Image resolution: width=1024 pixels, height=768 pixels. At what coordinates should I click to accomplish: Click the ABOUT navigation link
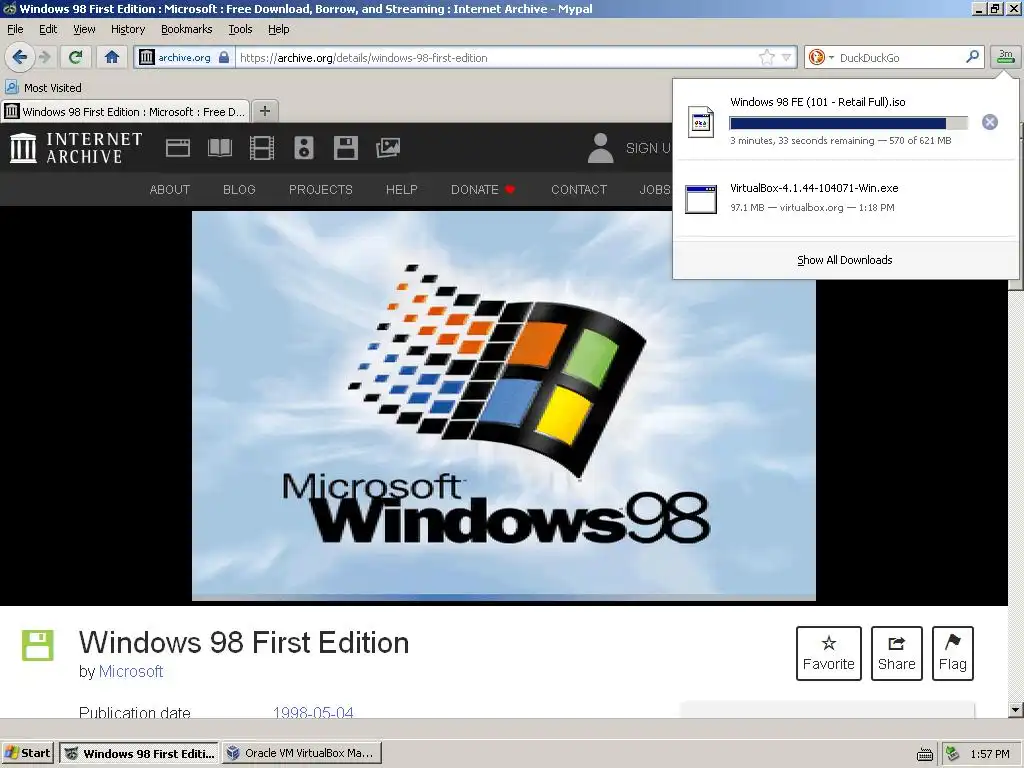(170, 189)
